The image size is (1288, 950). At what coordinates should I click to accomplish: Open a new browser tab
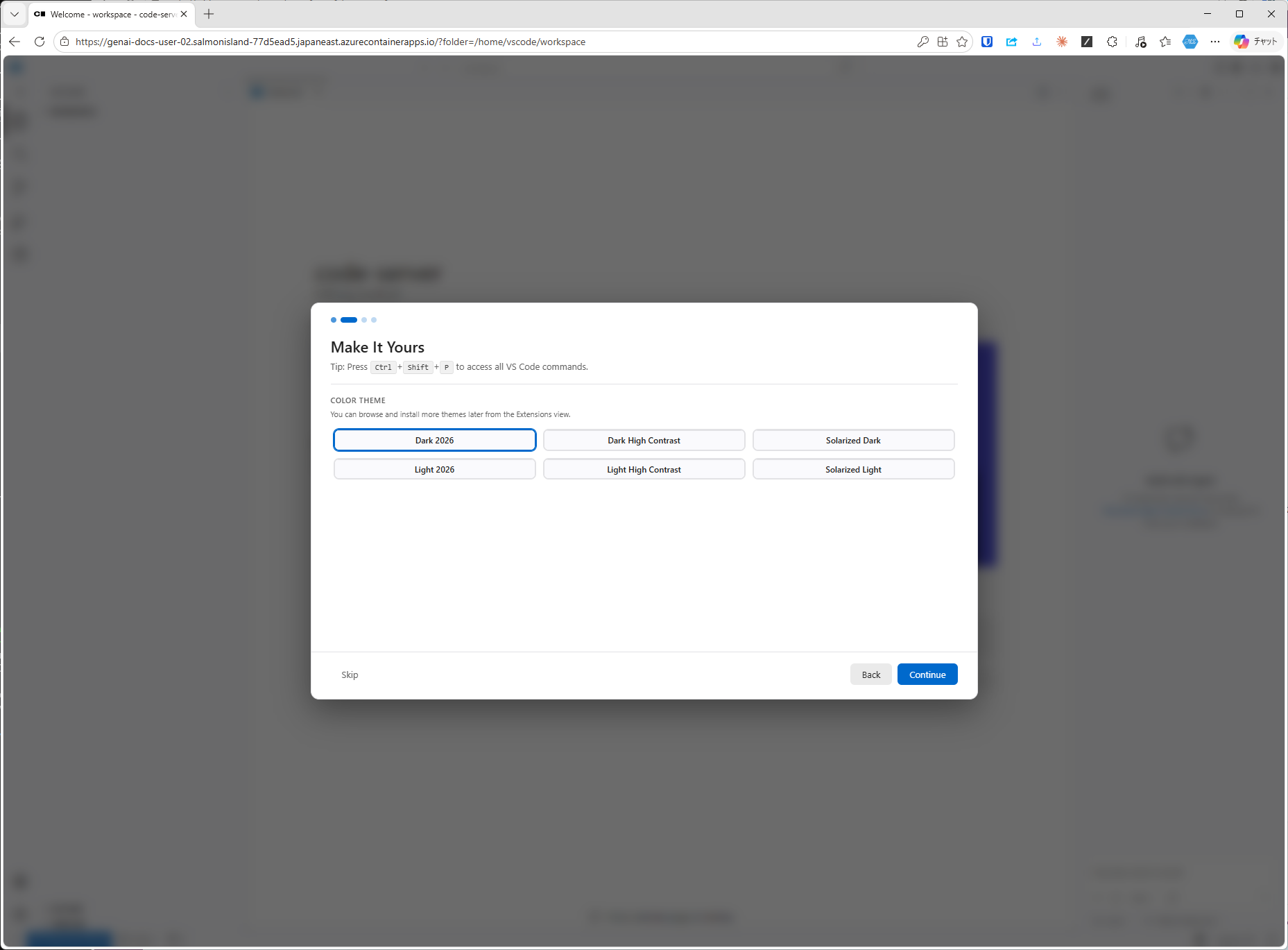tap(209, 14)
